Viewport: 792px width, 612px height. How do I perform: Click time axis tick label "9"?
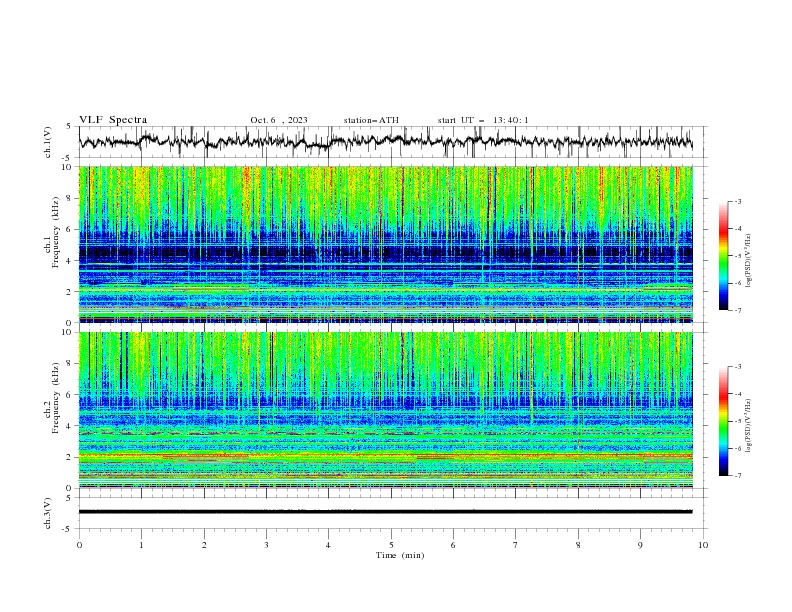pyautogui.click(x=640, y=545)
